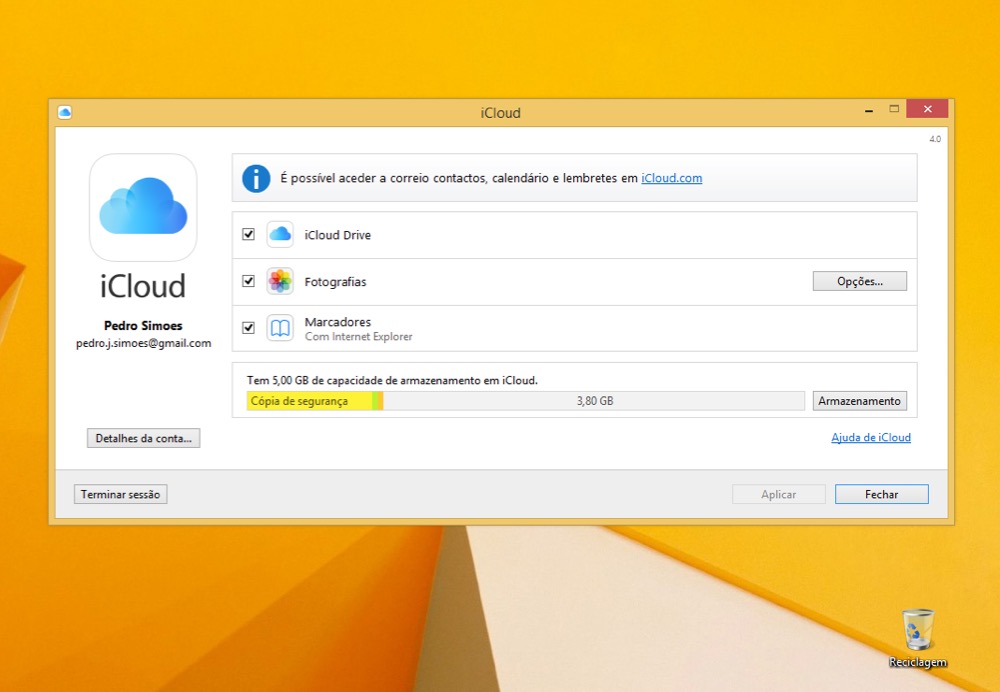Uncheck the Fotografias option
Viewport: 1000px width, 692px height.
pyautogui.click(x=249, y=281)
